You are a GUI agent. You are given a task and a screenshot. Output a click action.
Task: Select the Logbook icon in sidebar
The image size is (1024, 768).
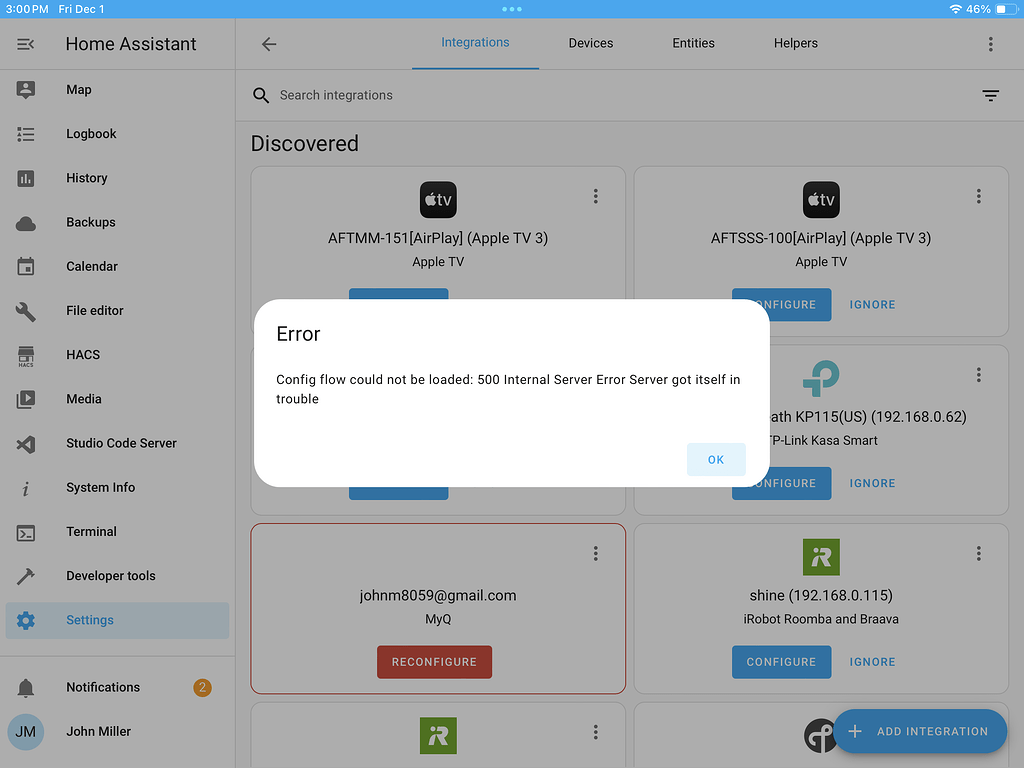pyautogui.click(x=28, y=133)
